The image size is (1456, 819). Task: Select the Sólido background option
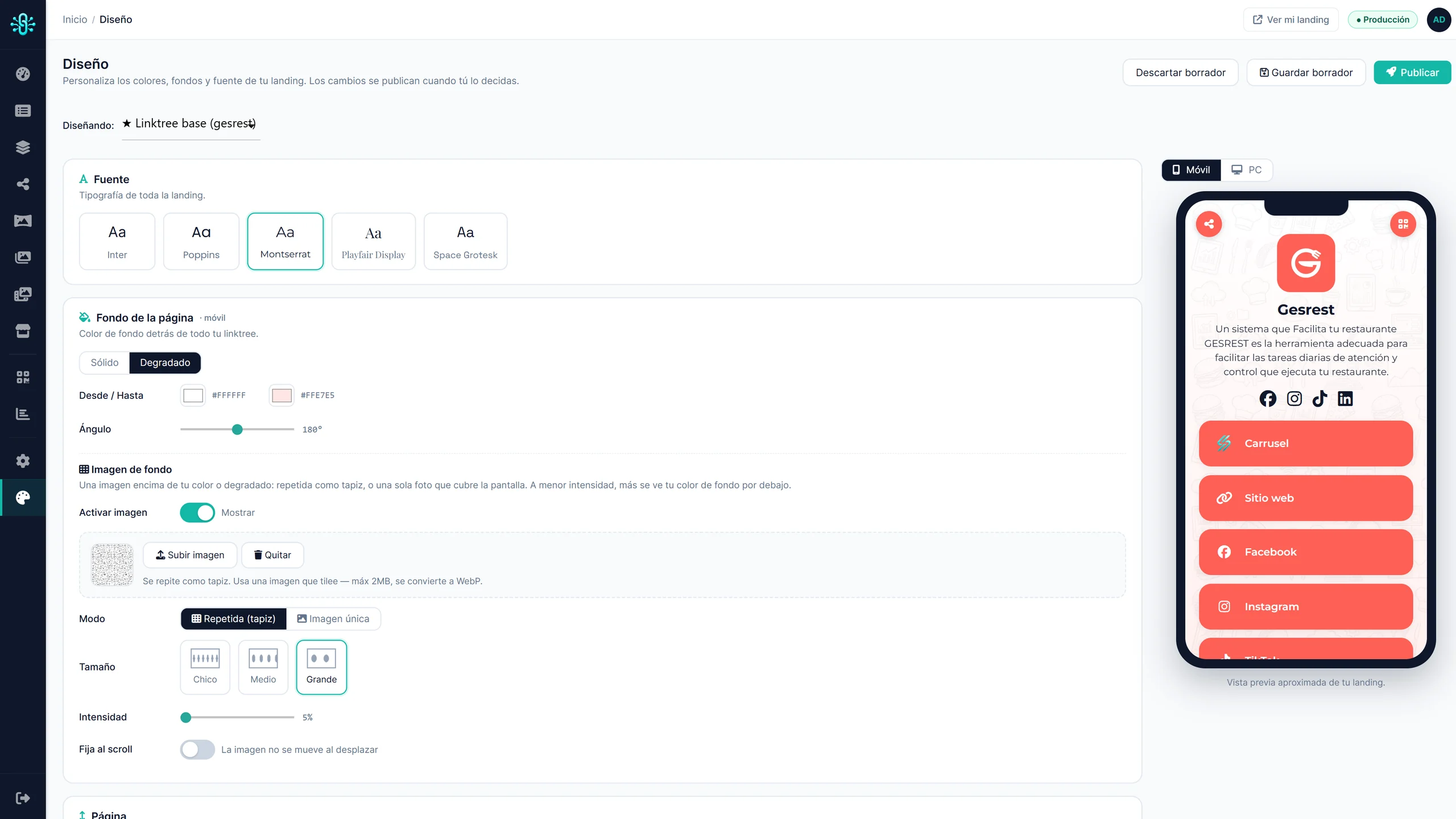[105, 363]
